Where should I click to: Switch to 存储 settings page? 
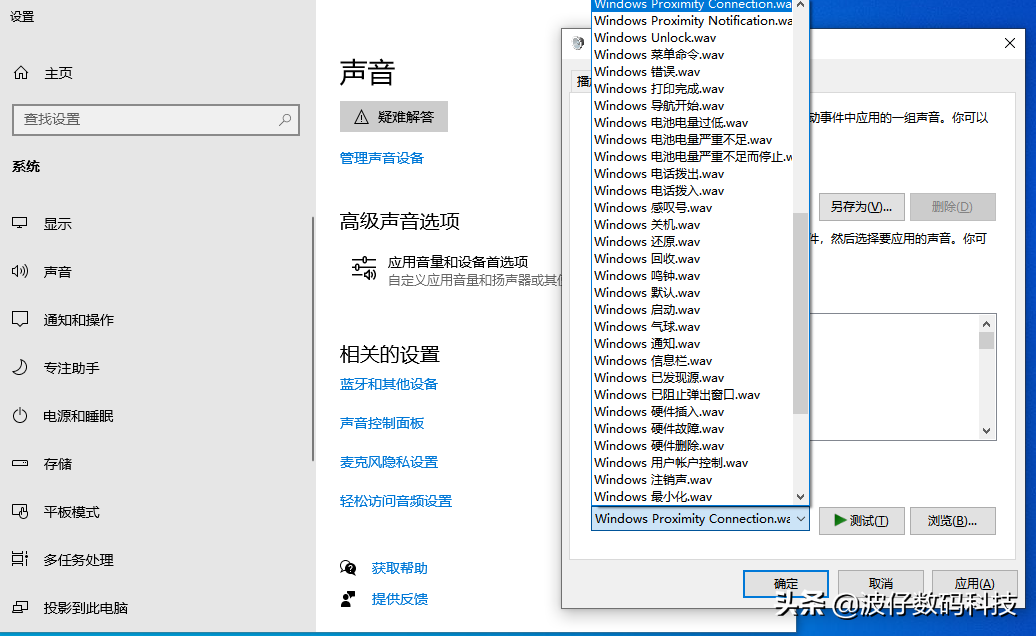[57, 464]
